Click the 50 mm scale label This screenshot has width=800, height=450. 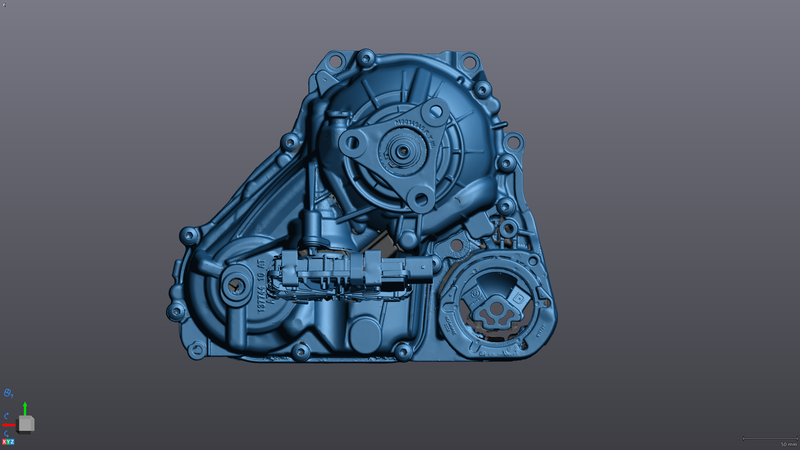pyautogui.click(x=788, y=443)
